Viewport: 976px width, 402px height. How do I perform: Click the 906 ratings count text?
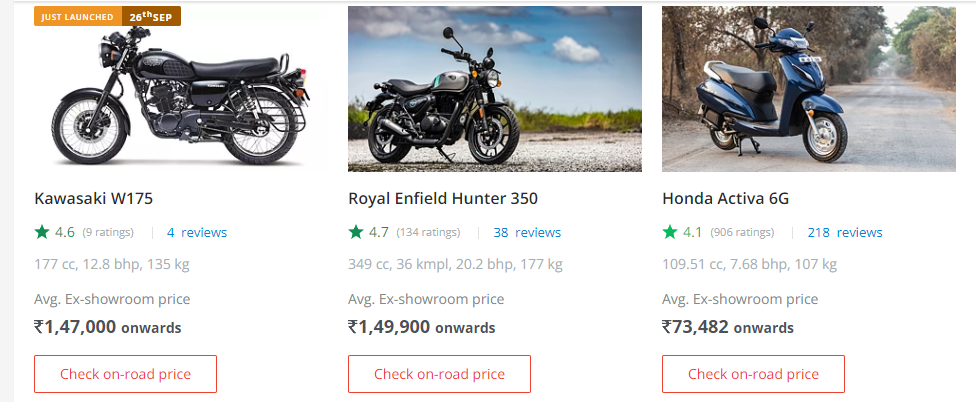(742, 233)
